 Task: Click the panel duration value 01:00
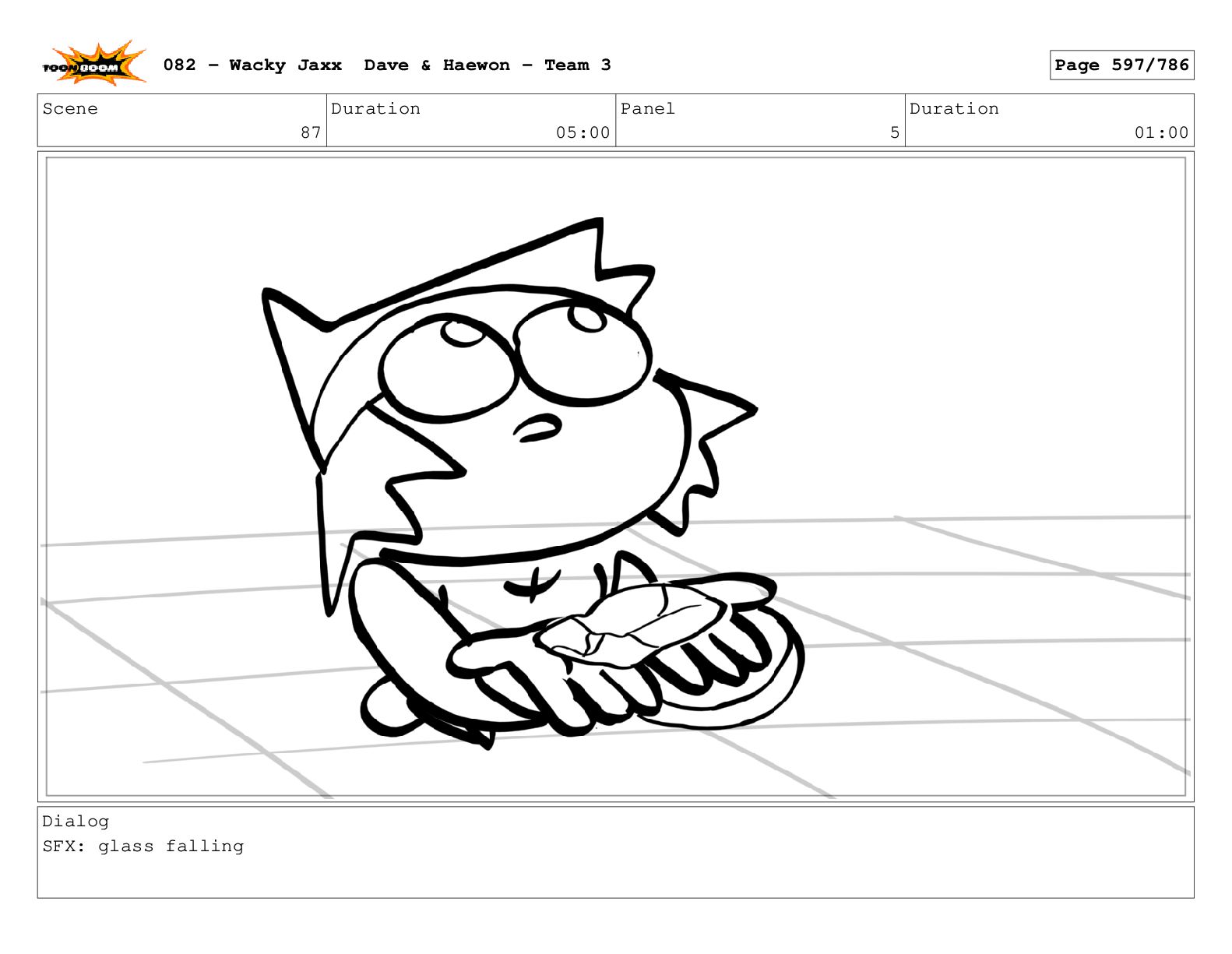click(1161, 132)
